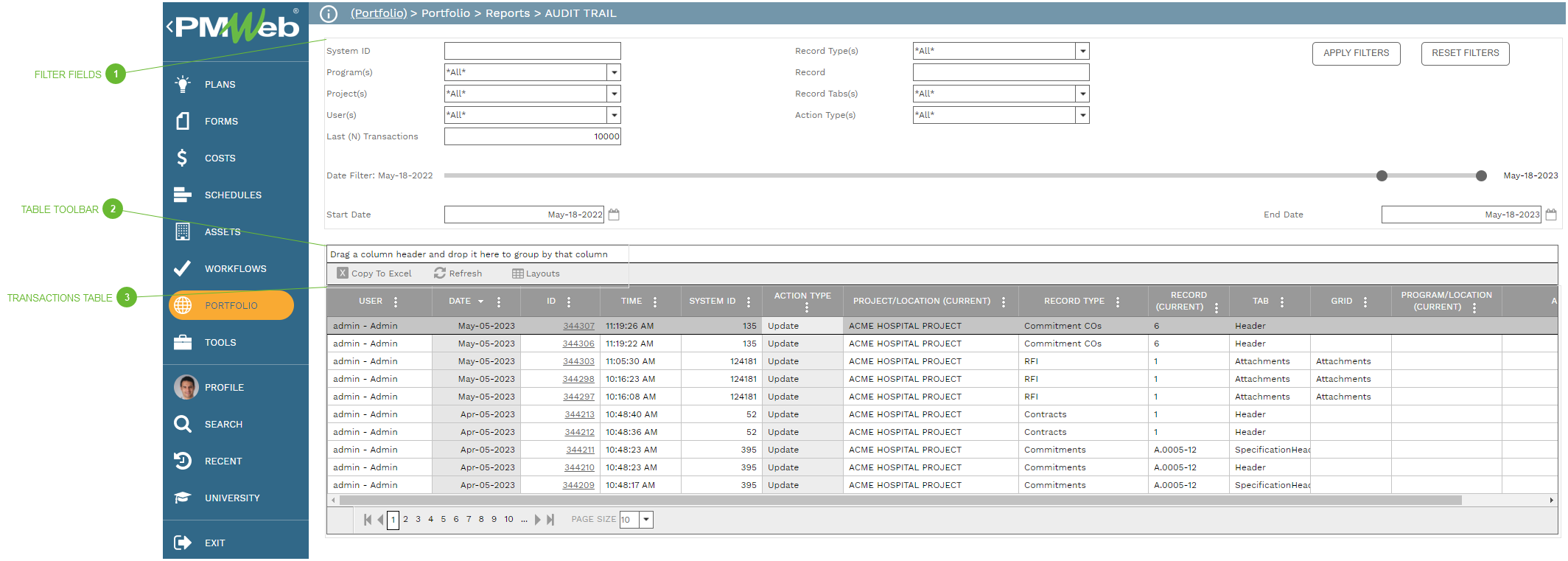This screenshot has height=561, width=1568.
Task: Open the Profile avatar picture
Action: click(x=186, y=387)
